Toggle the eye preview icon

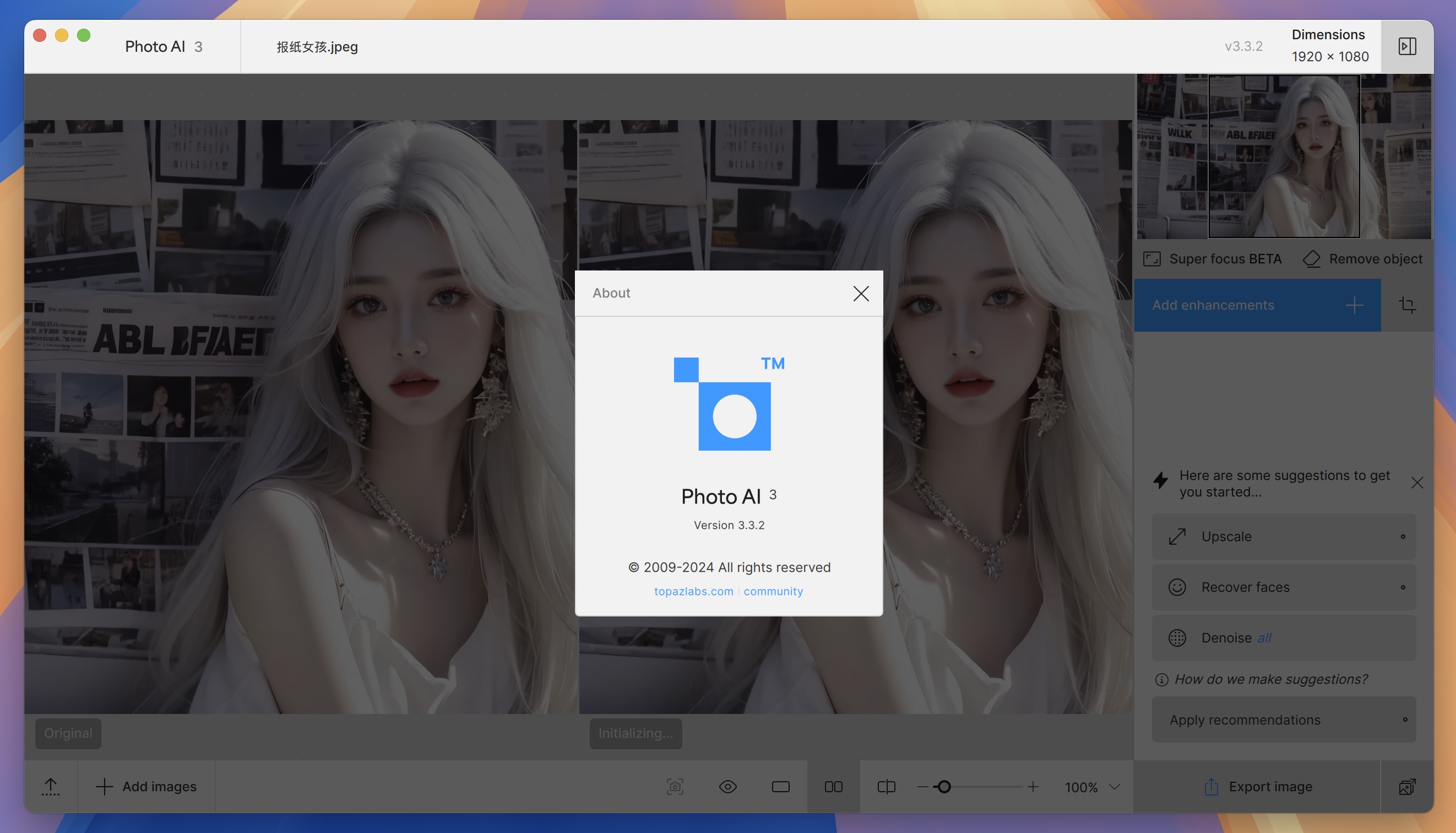pos(727,787)
